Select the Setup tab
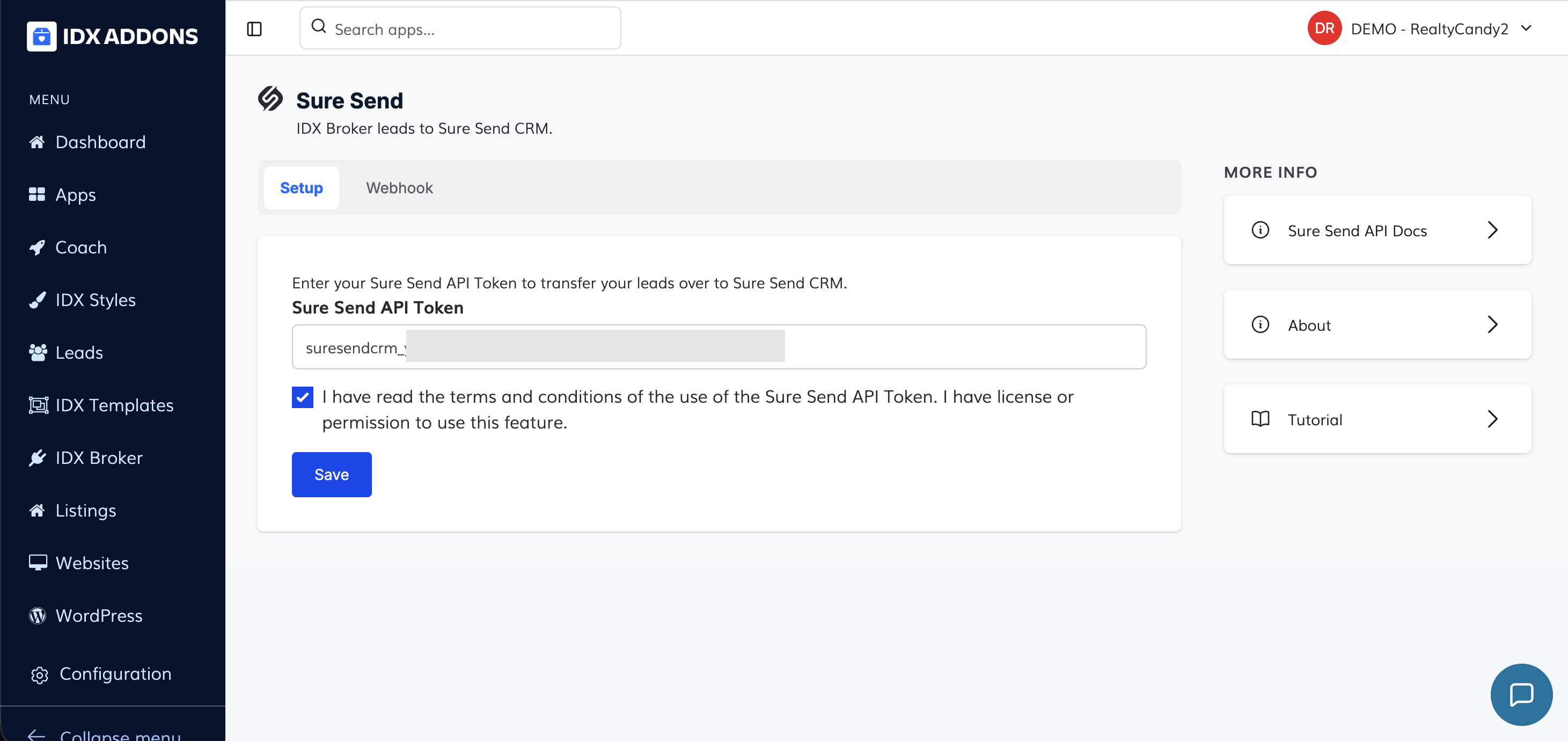This screenshot has width=1568, height=741. [301, 188]
